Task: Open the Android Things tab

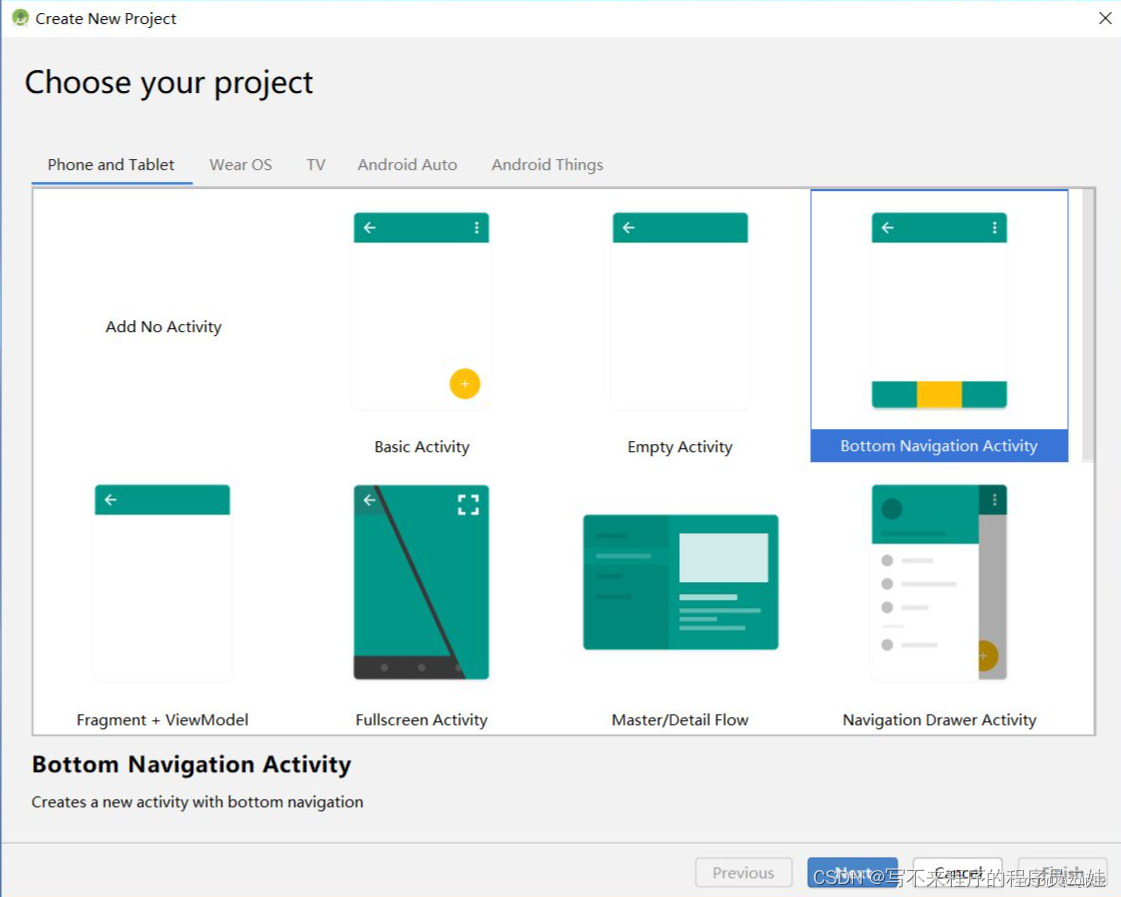Action: (547, 165)
